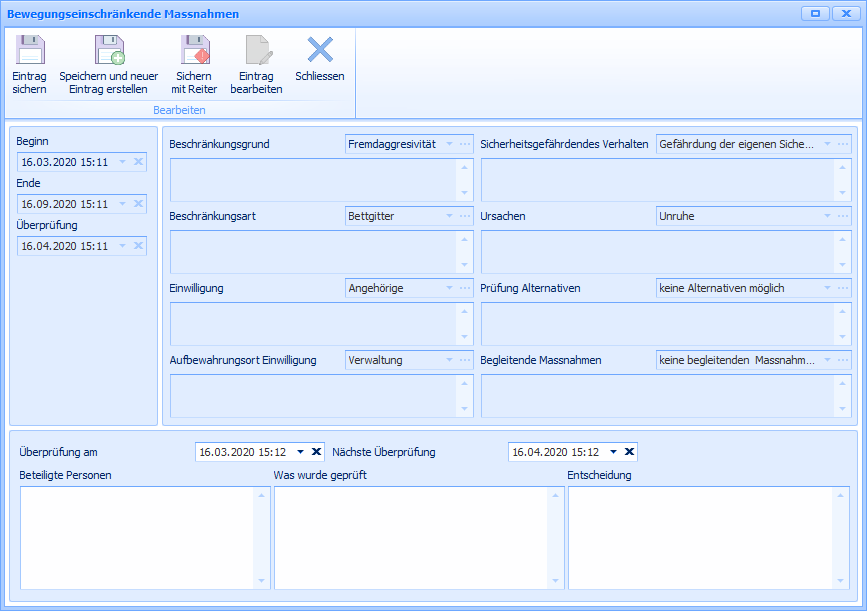Clear the Beginn date with its X icon

138,162
